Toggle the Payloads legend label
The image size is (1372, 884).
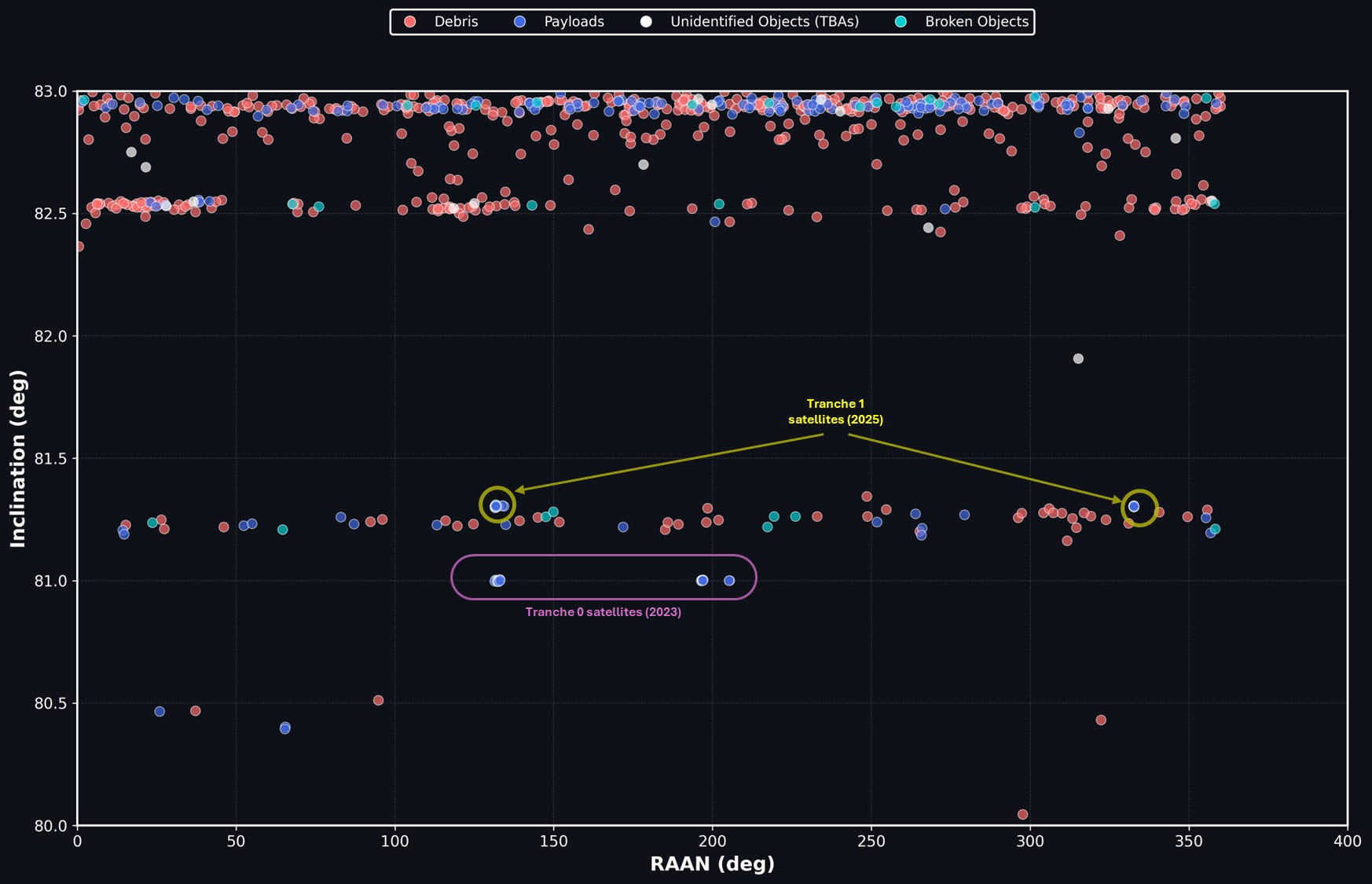(x=574, y=22)
